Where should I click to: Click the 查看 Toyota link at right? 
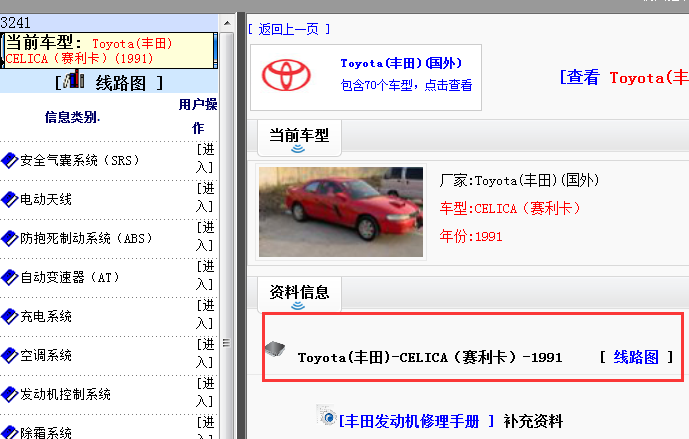click(624, 78)
